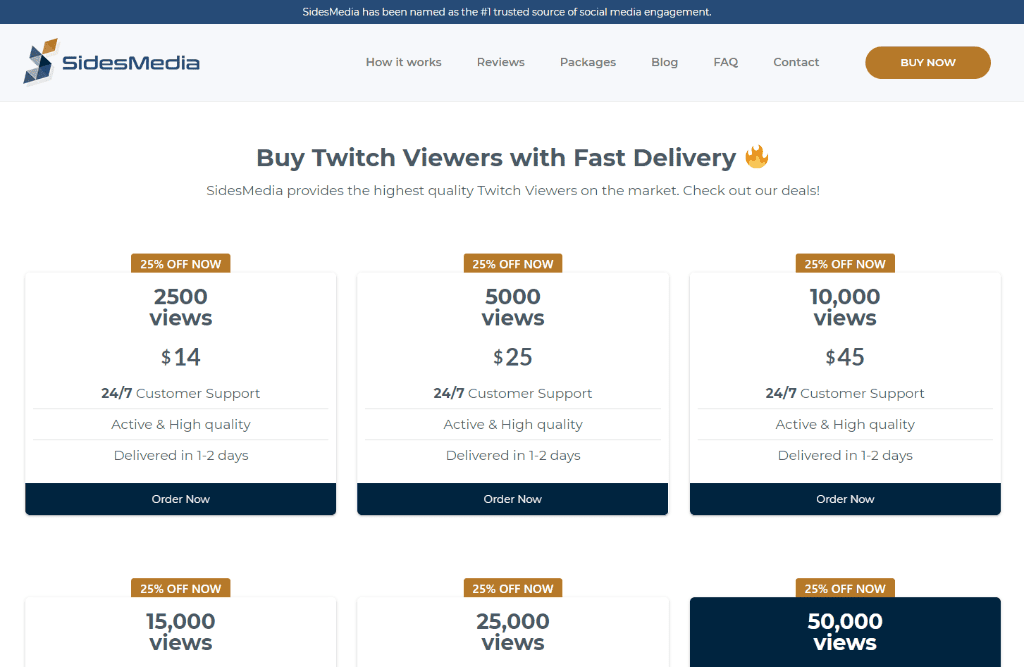Open the FAQ navigation item
This screenshot has width=1024, height=667.
726,62
